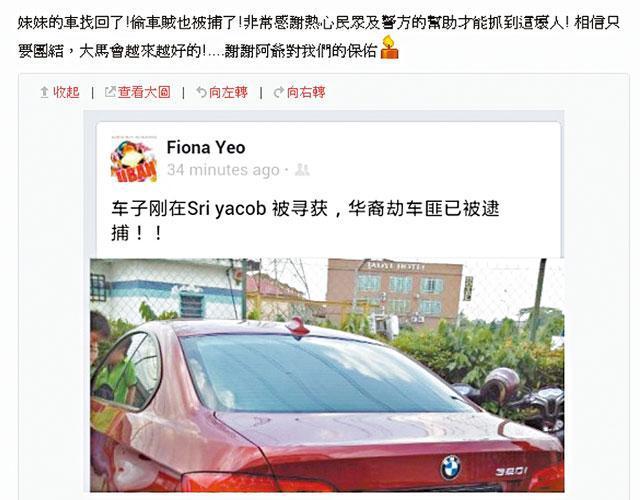Open the red BMW car photo
This screenshot has width=640, height=500.
[327, 375]
